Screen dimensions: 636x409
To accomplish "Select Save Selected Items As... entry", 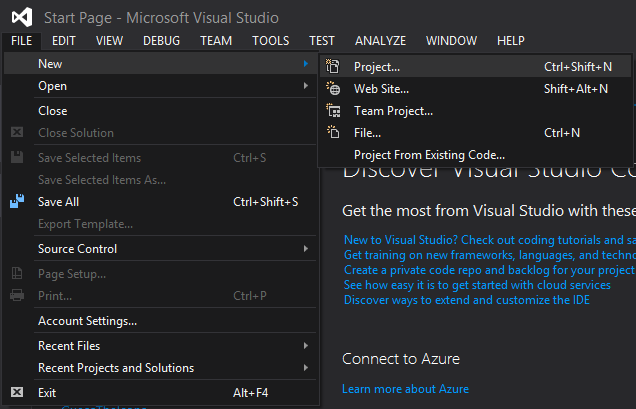I will 160,179.
